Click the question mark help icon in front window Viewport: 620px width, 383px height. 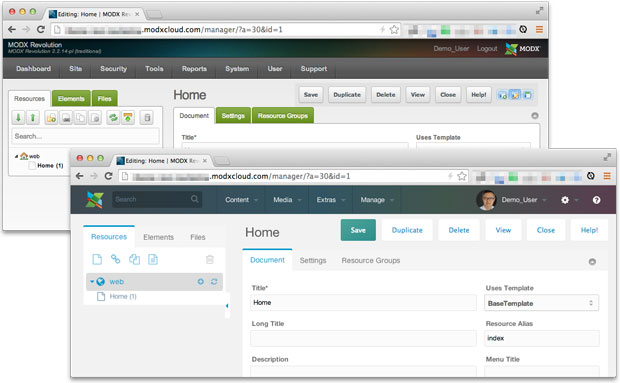[597, 200]
